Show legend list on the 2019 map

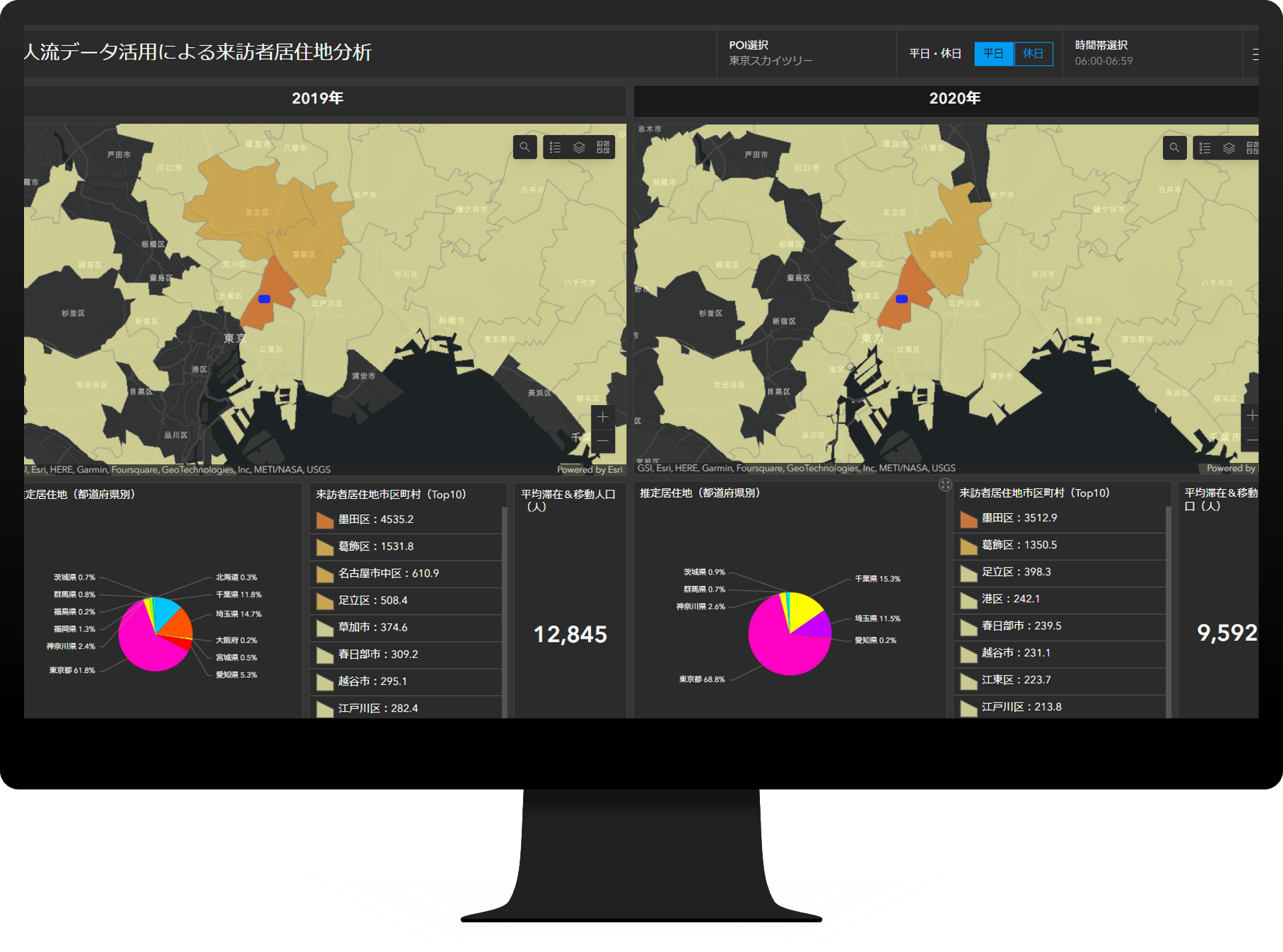(x=556, y=147)
